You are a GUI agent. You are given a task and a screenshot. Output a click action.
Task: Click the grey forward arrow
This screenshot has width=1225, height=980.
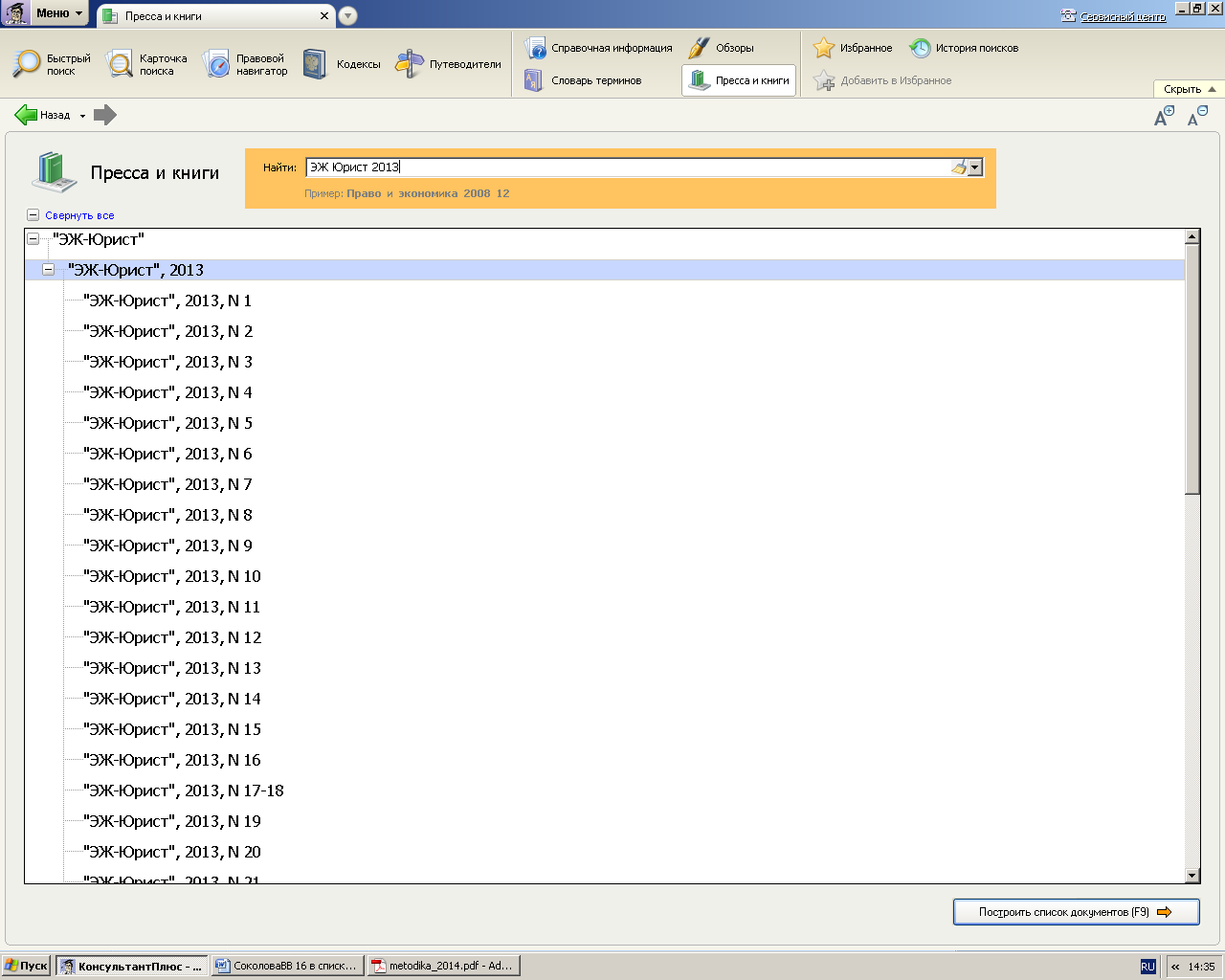click(105, 115)
